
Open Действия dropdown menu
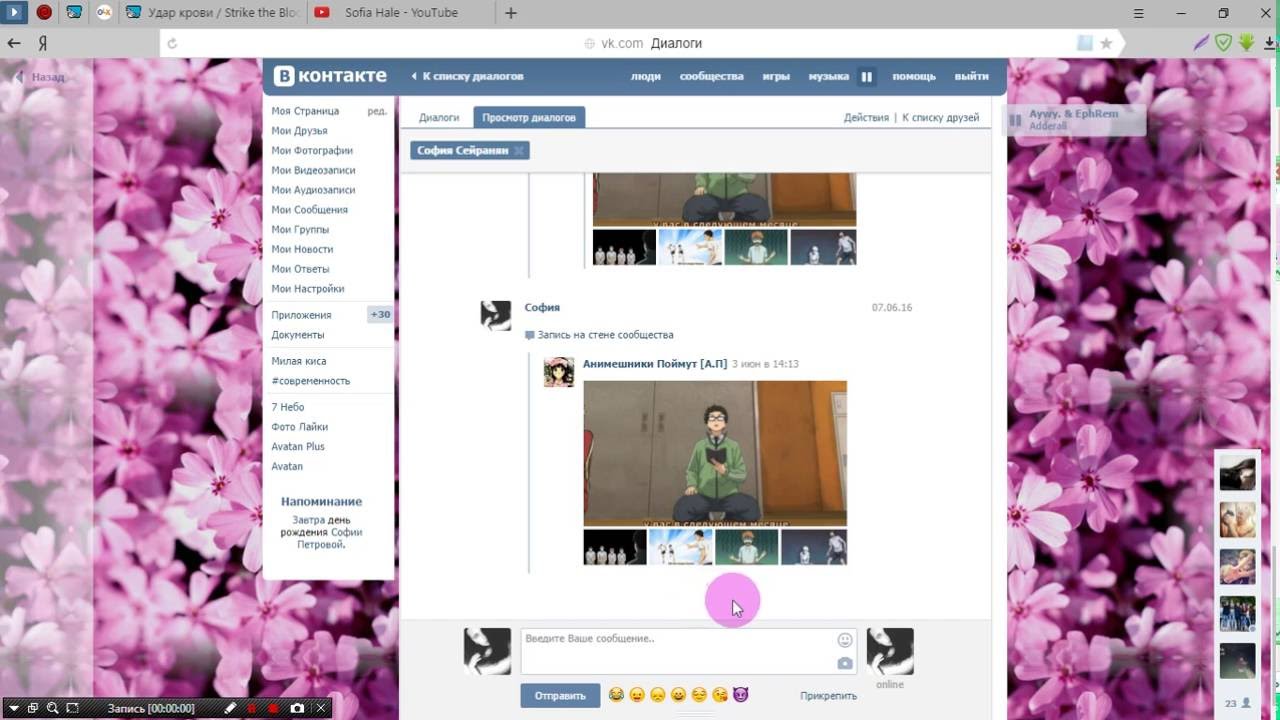pyautogui.click(x=866, y=117)
